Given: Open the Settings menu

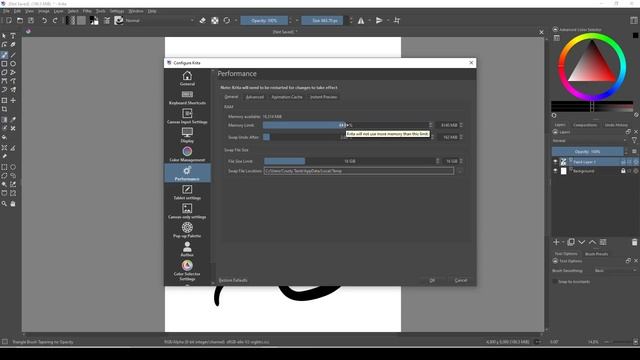Looking at the screenshot, I should point(117,11).
